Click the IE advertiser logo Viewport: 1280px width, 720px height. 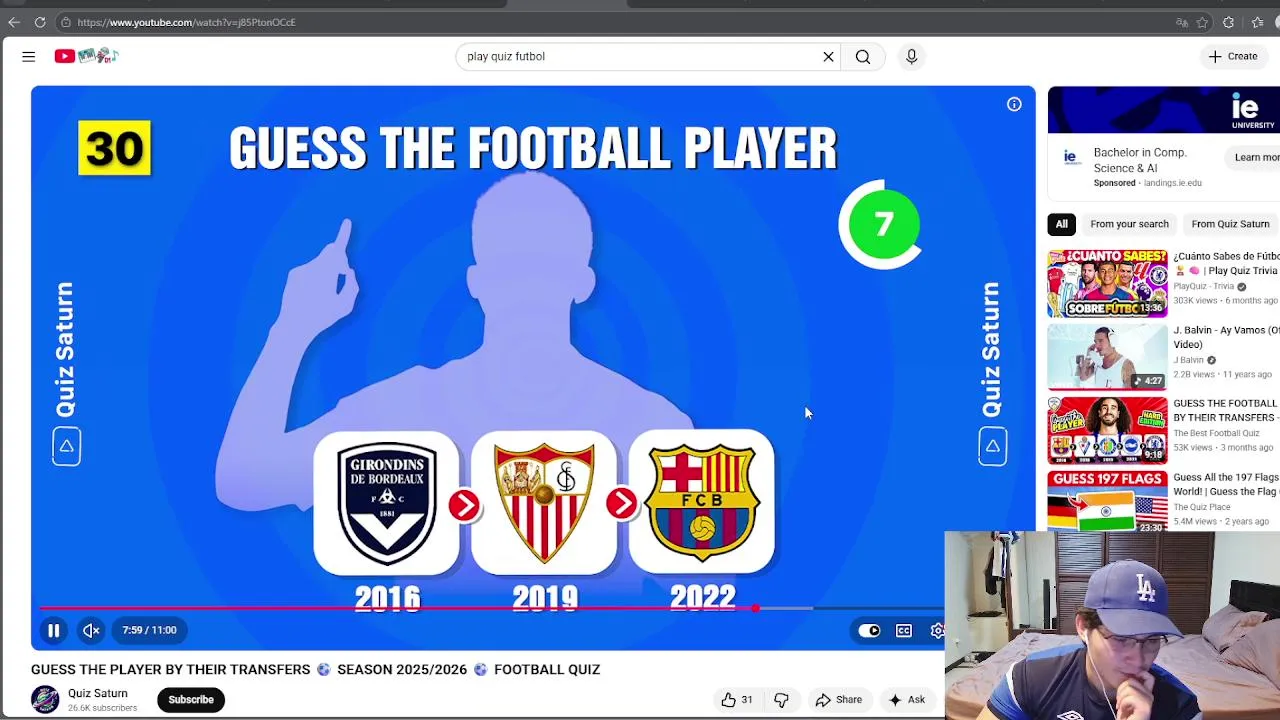click(1070, 157)
